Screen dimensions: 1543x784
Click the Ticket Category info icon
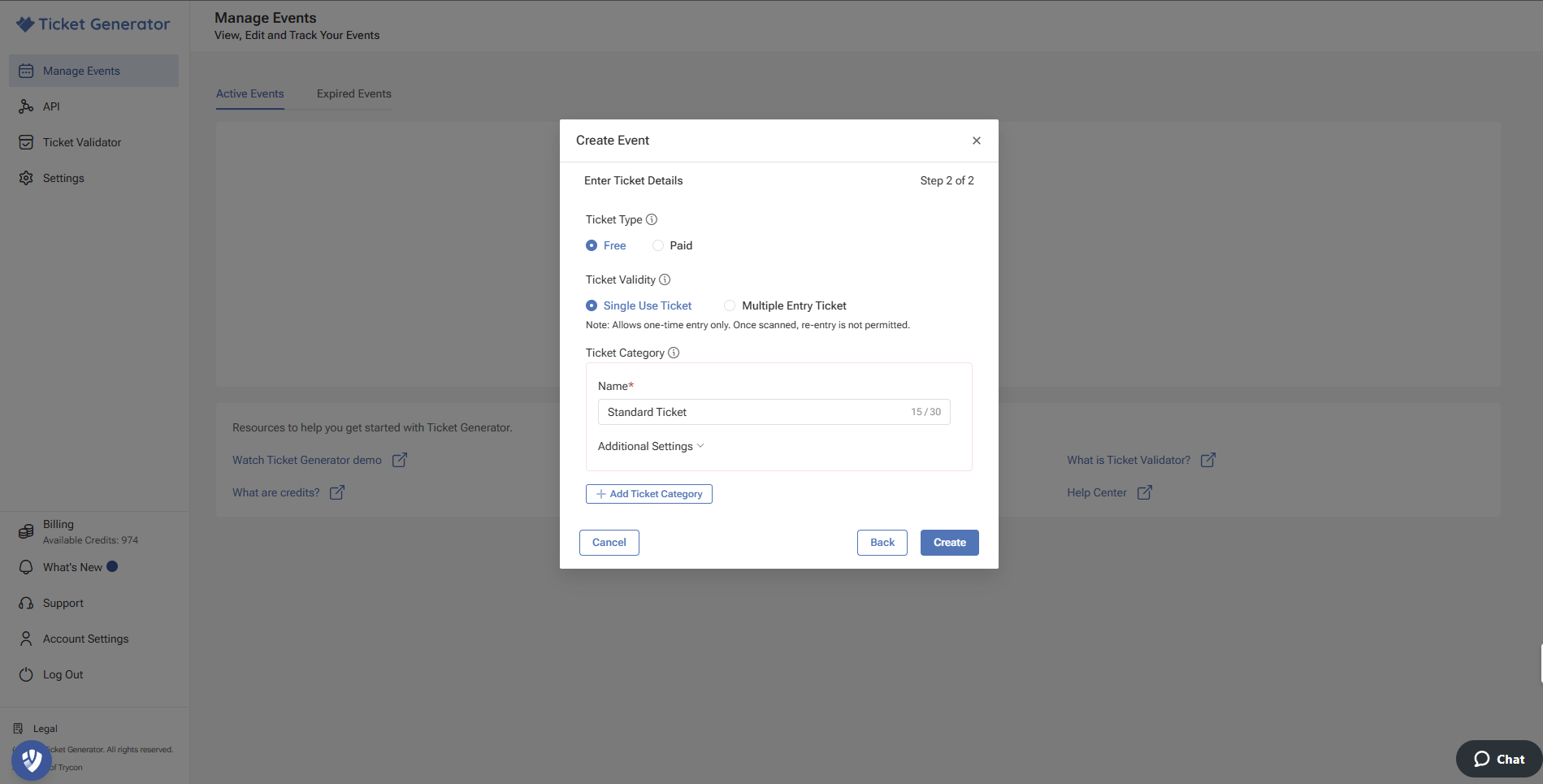[674, 353]
